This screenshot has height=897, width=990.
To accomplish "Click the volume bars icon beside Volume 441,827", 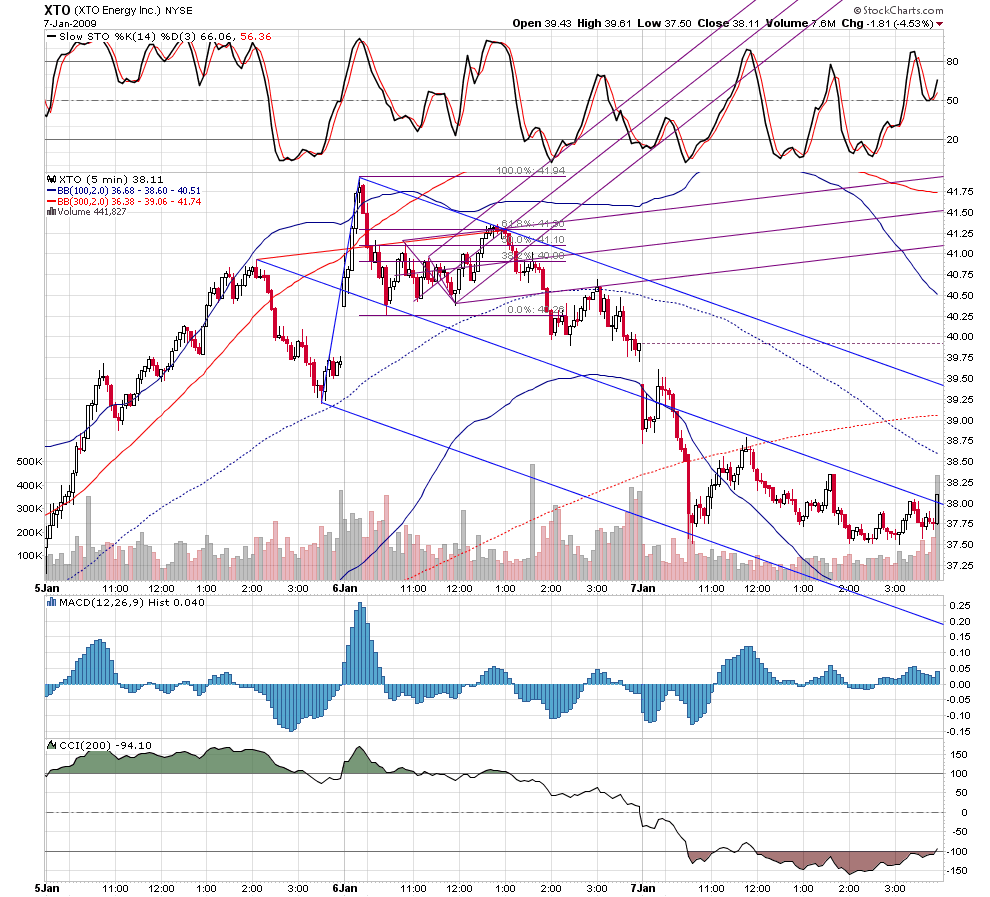I will 52,211.
